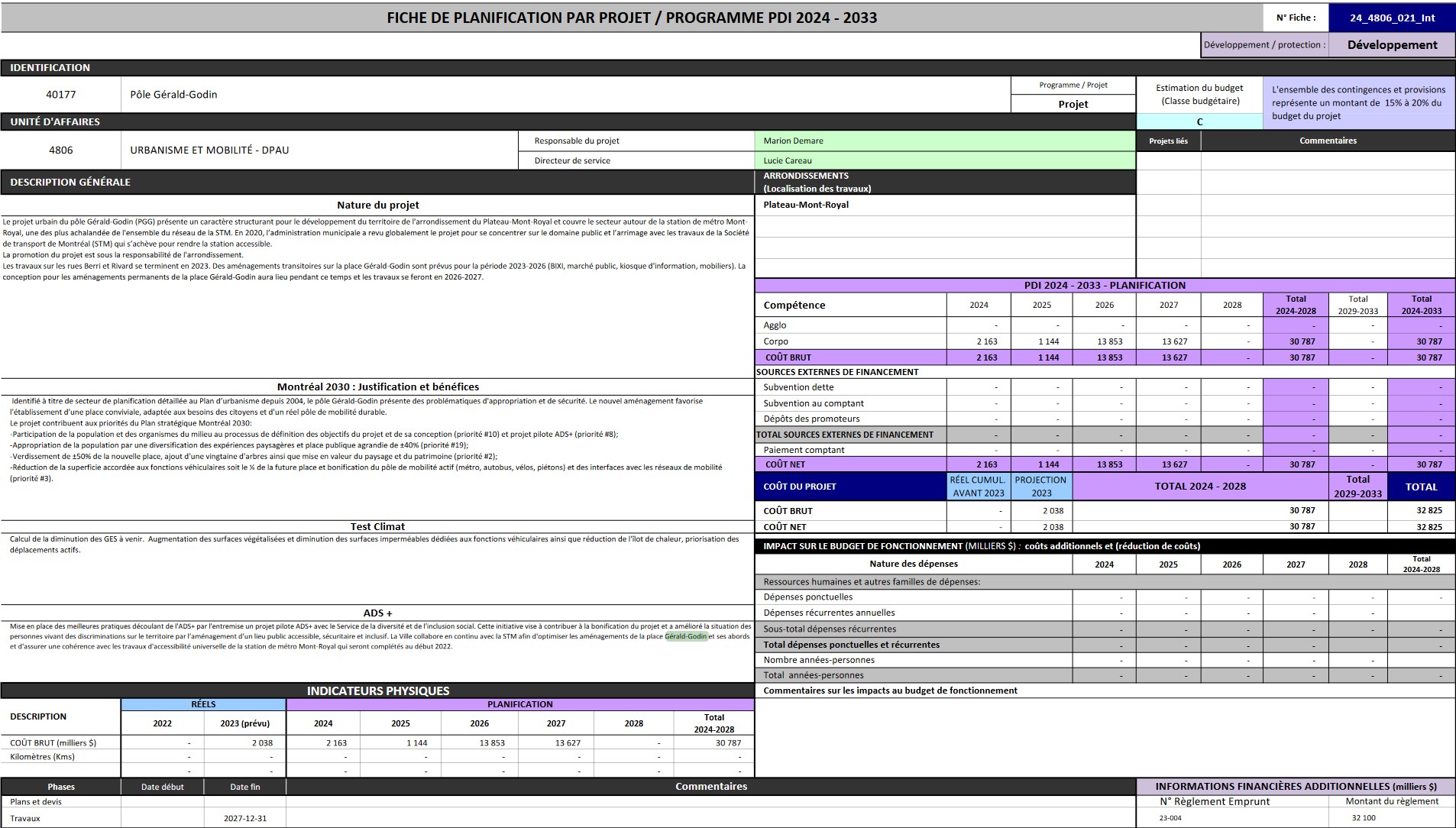Viewport: 1456px width, 828px height.
Task: Select the Travaux end date 2027-12-31
Action: coord(245,818)
